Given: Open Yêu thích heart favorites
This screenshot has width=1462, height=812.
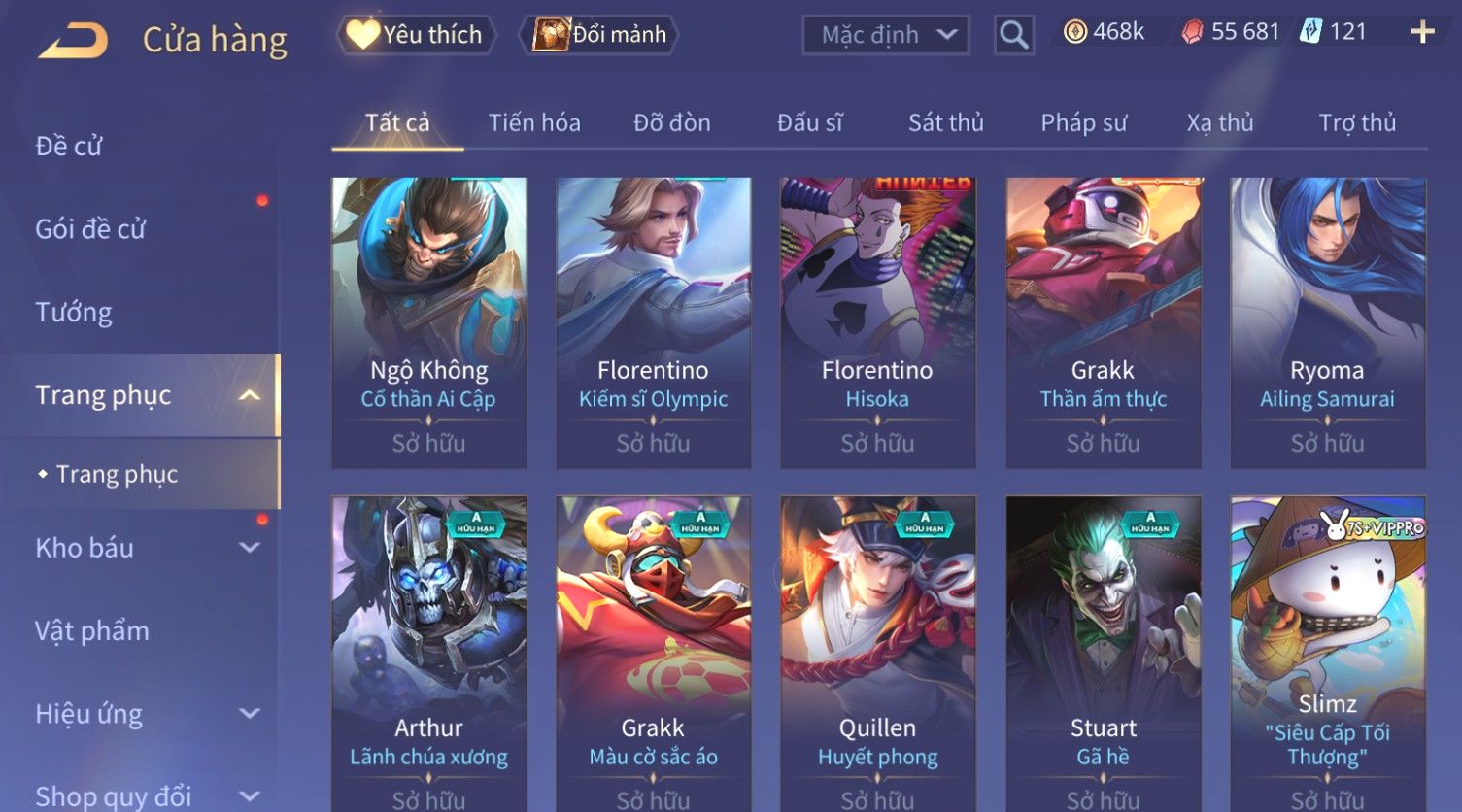Looking at the screenshot, I should click(416, 35).
